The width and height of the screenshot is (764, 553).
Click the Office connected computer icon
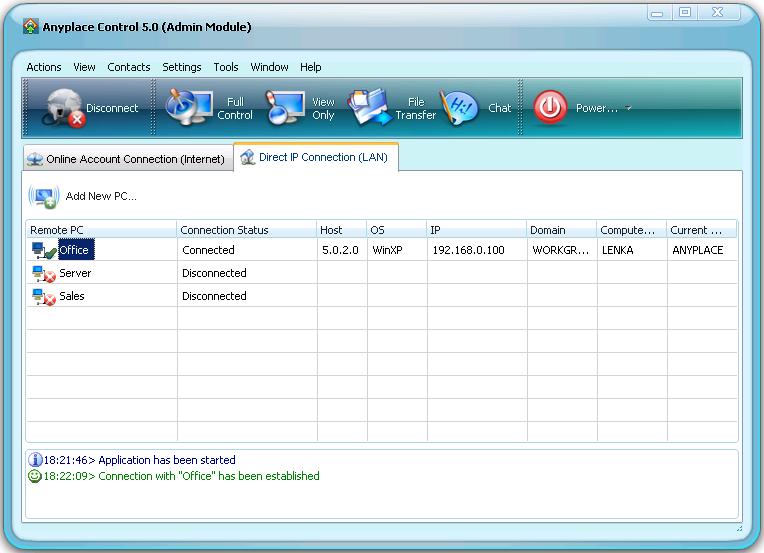click(x=44, y=250)
